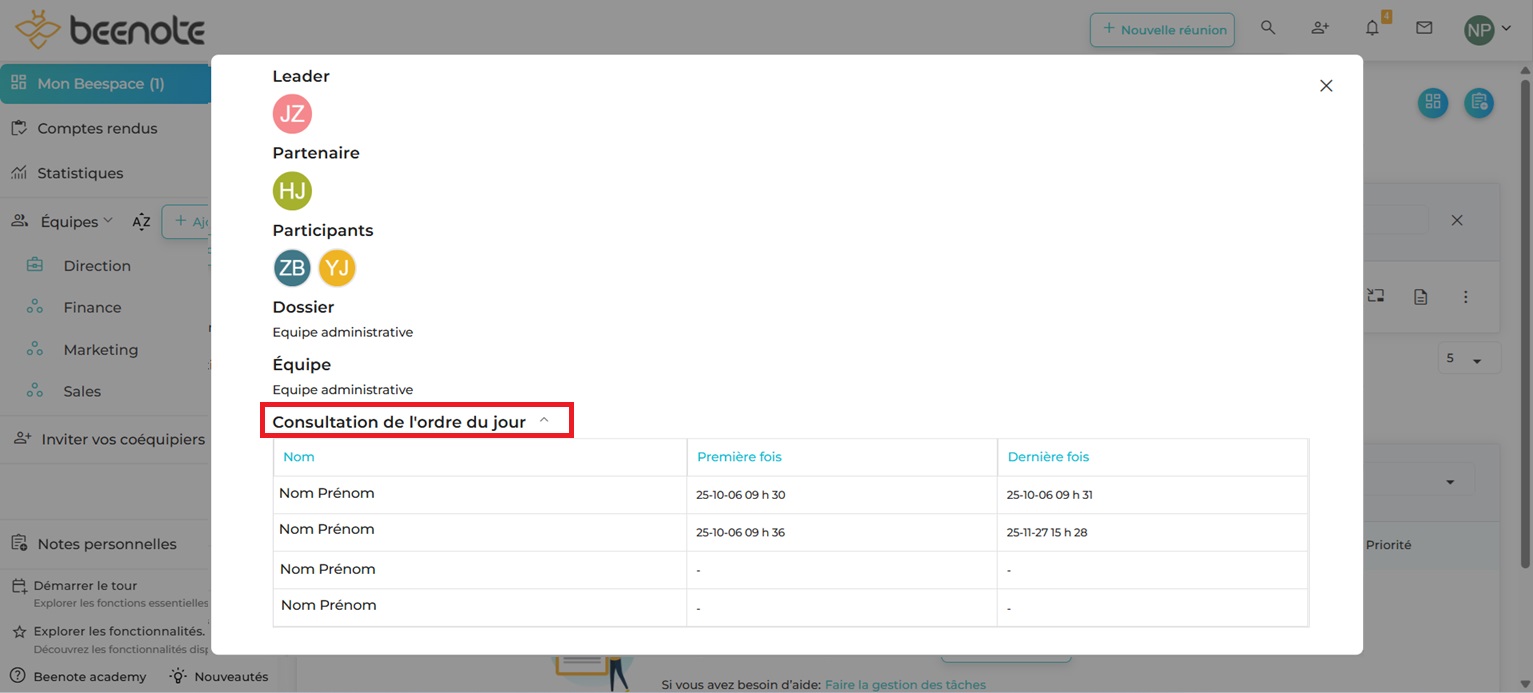
Task: Close the meeting details dialog
Action: pyautogui.click(x=1326, y=86)
